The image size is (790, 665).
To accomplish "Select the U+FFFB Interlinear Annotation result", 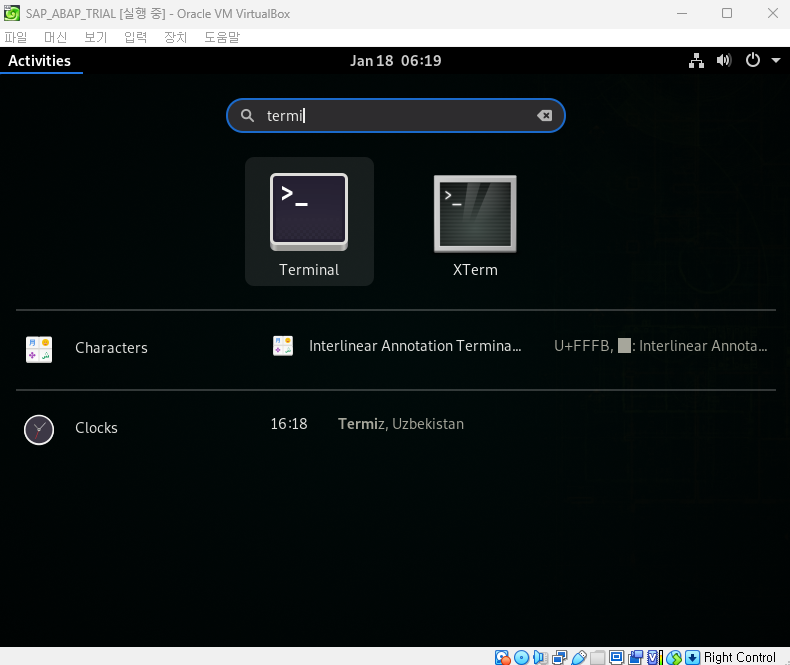I will (661, 346).
